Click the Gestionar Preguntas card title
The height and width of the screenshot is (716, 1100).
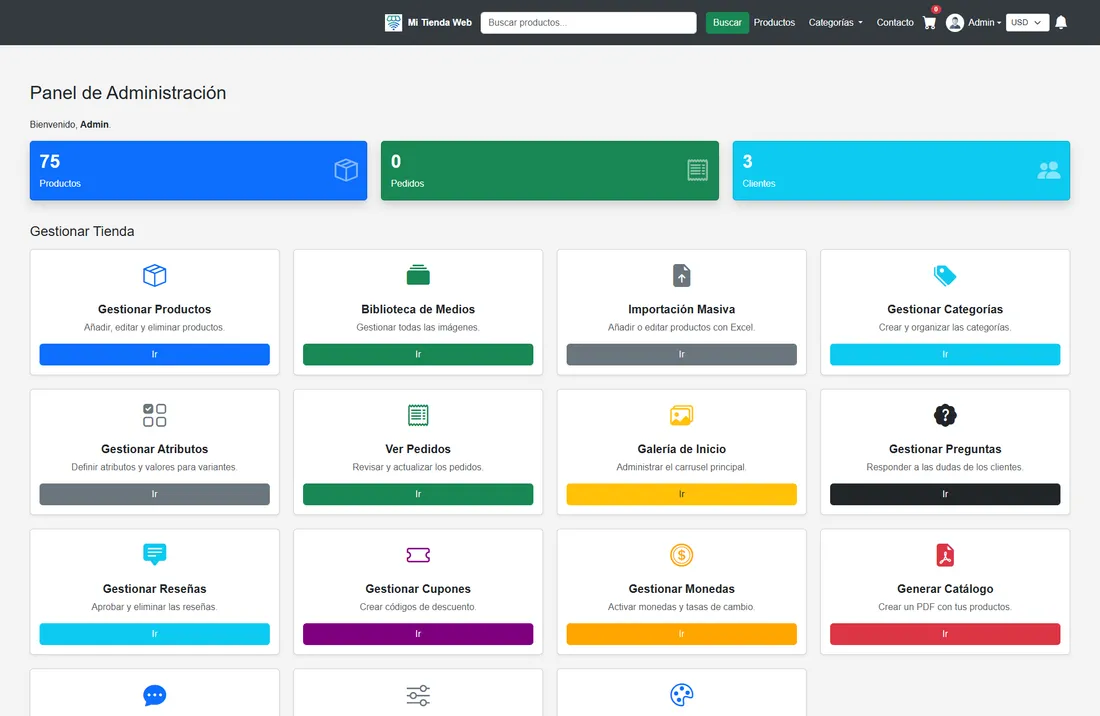click(945, 449)
